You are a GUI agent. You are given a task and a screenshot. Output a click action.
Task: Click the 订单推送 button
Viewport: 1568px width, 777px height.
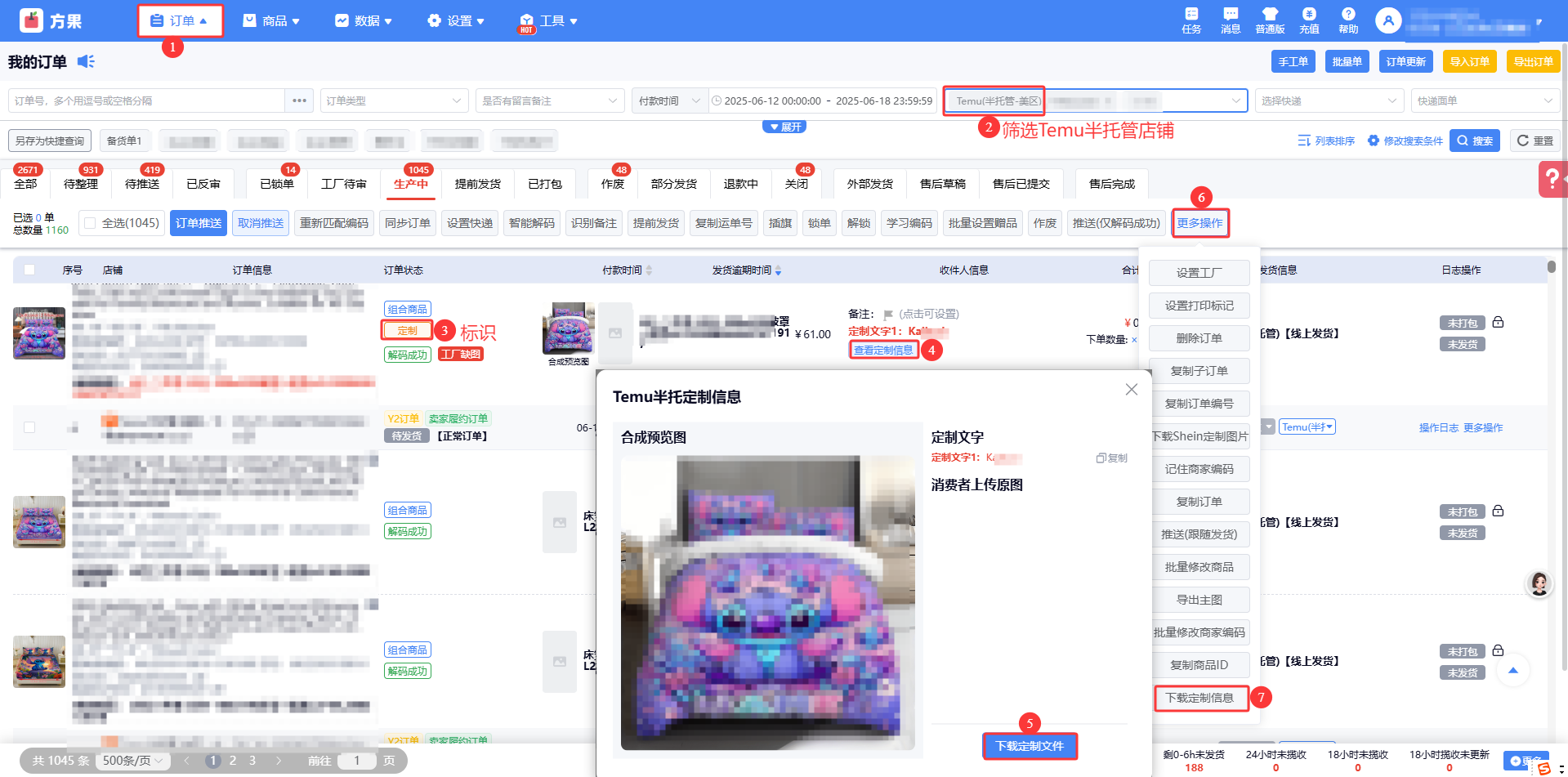point(199,223)
